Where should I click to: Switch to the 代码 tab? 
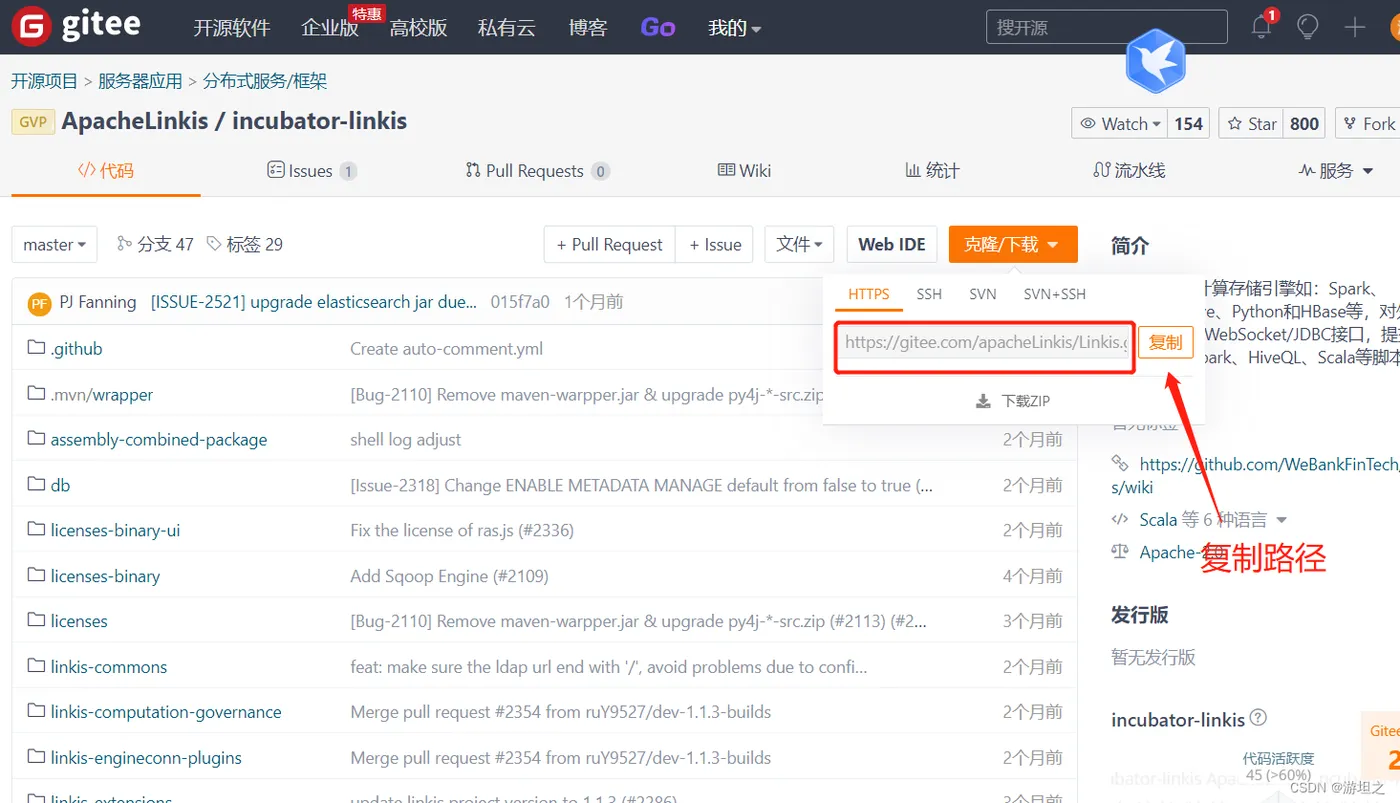(x=106, y=171)
